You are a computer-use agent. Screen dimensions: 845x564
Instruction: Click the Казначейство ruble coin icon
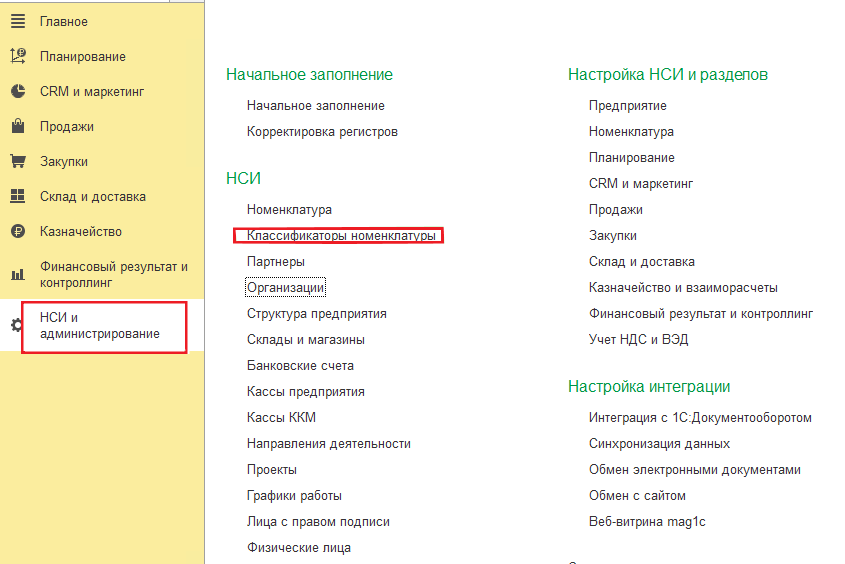coord(17,232)
